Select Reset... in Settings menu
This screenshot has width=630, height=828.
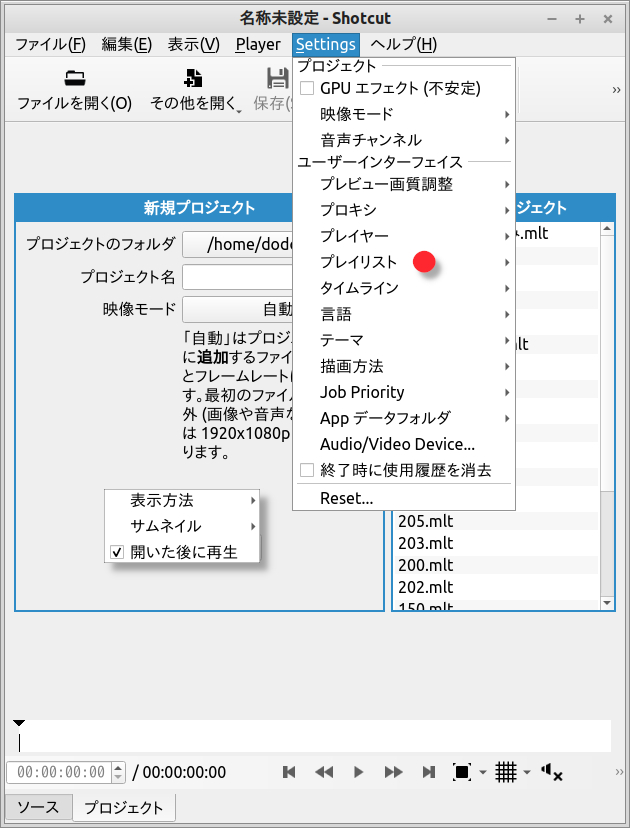pyautogui.click(x=346, y=498)
